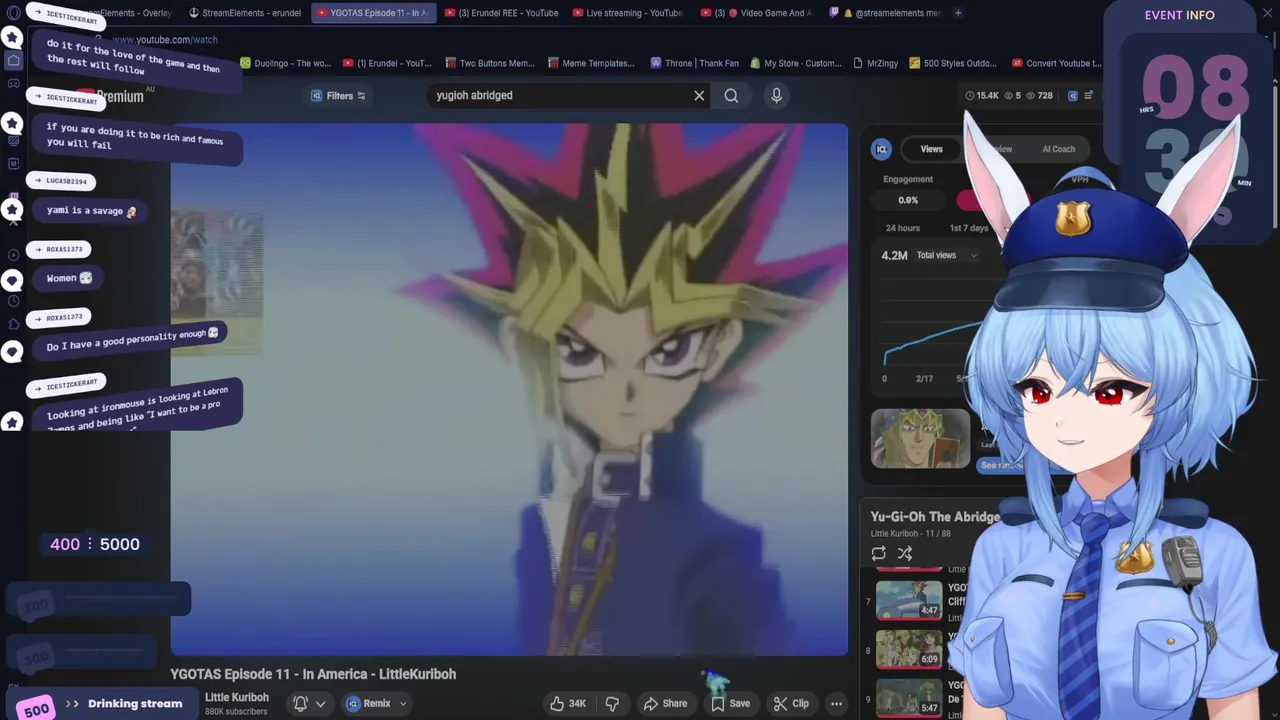Open a new browser tab with plus
This screenshot has width=1280, height=720.
pyautogui.click(x=957, y=13)
